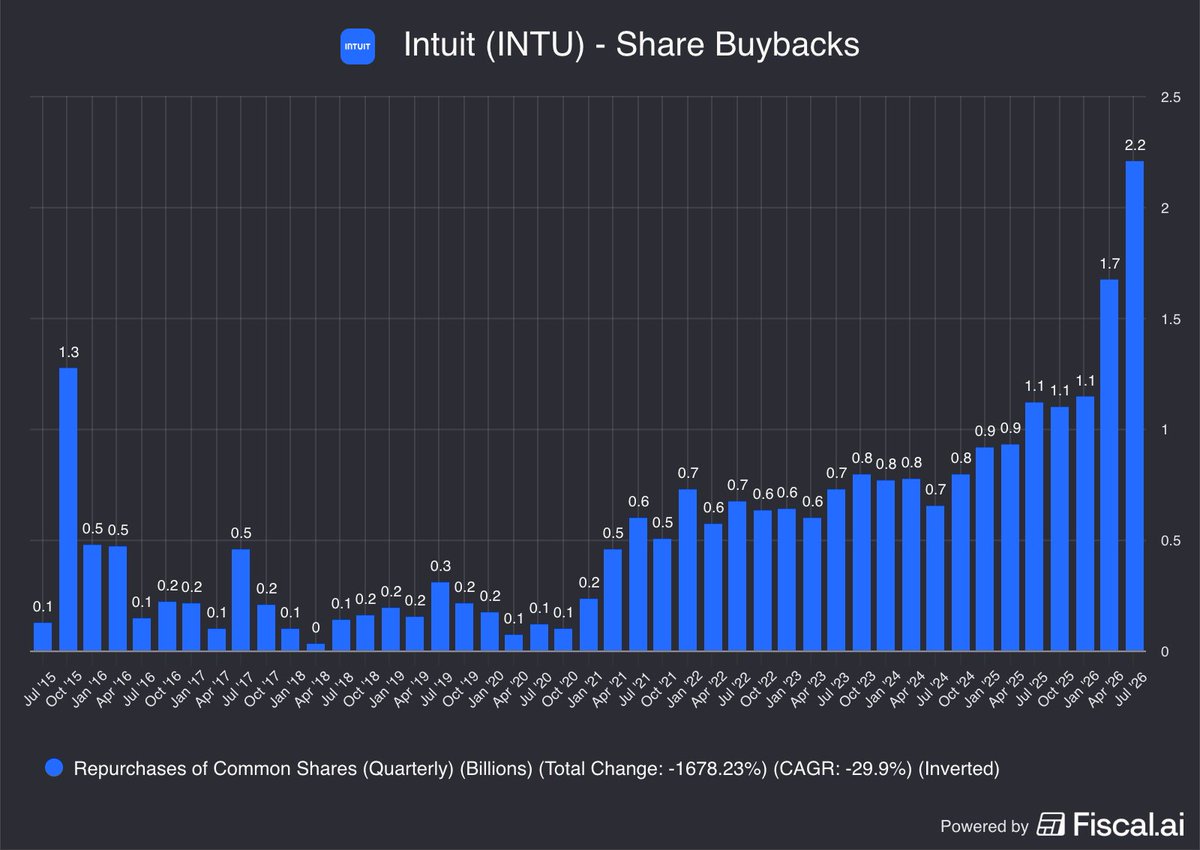Click the '0.5' y-axis tick label

pyautogui.click(x=1170, y=541)
